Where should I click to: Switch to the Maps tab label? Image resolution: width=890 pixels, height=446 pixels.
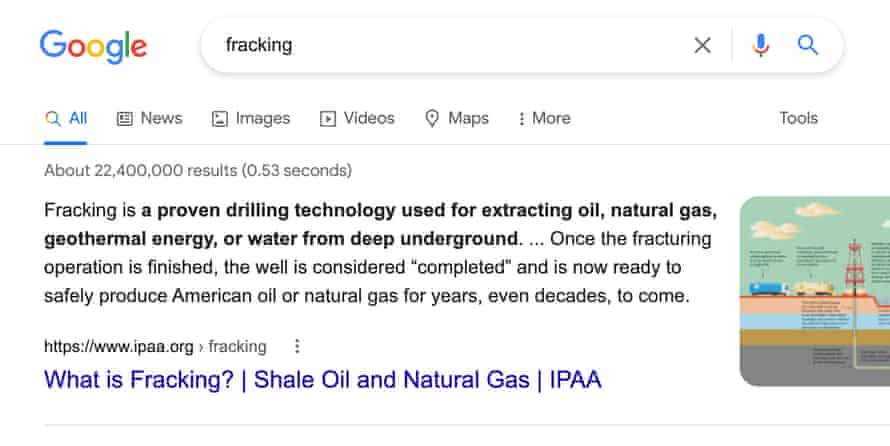(x=468, y=118)
